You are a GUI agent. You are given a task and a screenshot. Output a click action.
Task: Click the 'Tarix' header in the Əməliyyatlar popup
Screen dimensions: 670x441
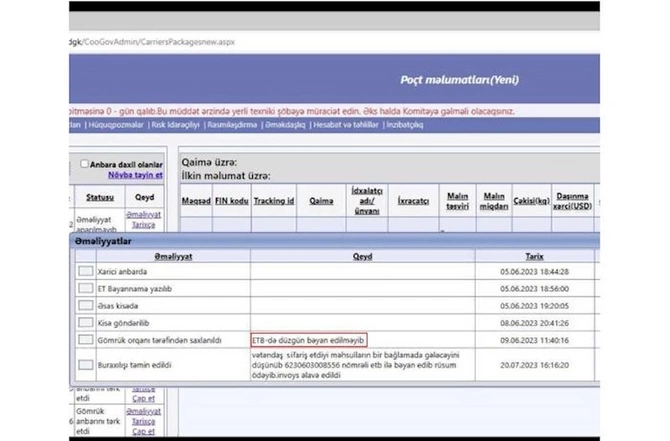click(535, 256)
